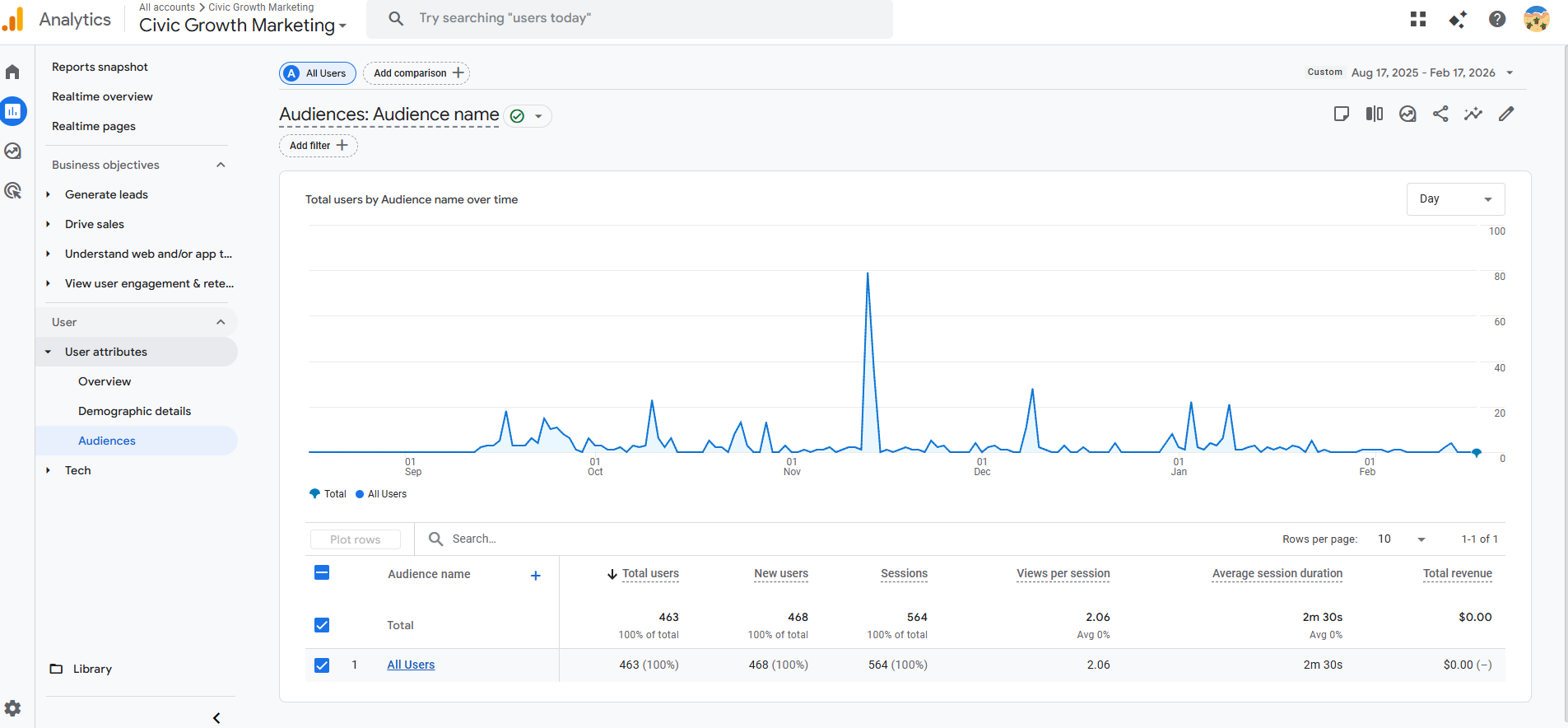This screenshot has width=1568, height=728.
Task: Open the Insights icon in report toolbar
Action: click(x=1473, y=114)
